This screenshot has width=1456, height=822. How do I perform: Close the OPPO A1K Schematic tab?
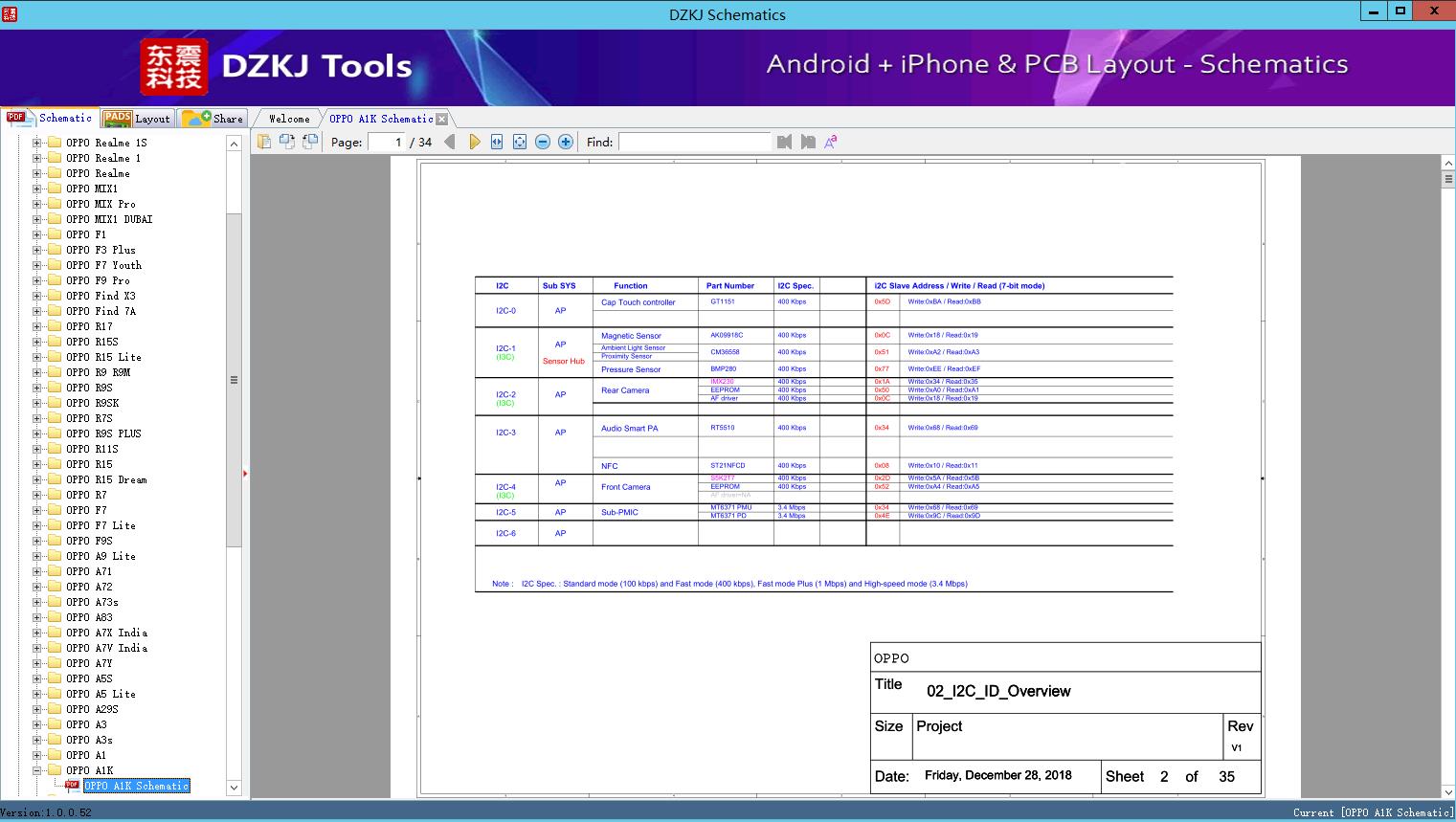coord(441,119)
